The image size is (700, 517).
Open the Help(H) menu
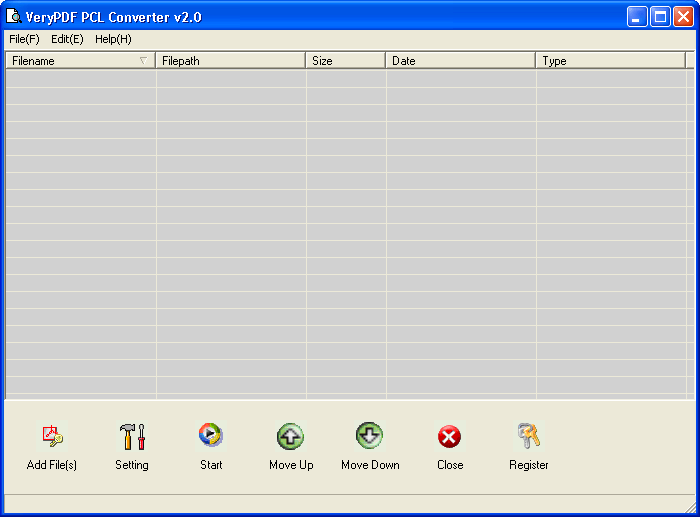pyautogui.click(x=113, y=39)
